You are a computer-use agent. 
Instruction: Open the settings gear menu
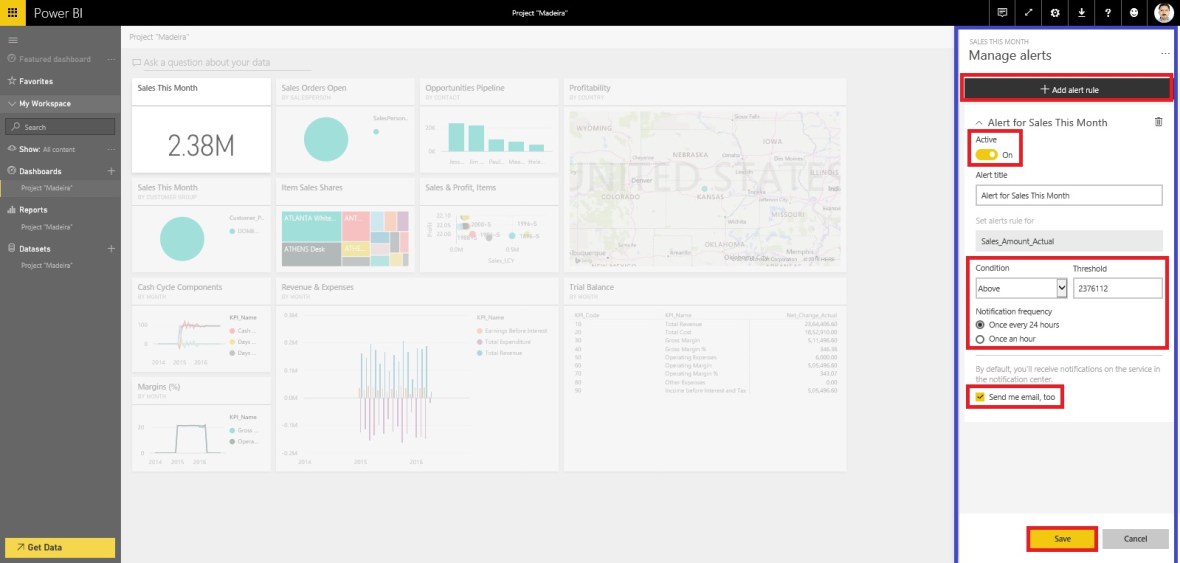[x=1055, y=13]
